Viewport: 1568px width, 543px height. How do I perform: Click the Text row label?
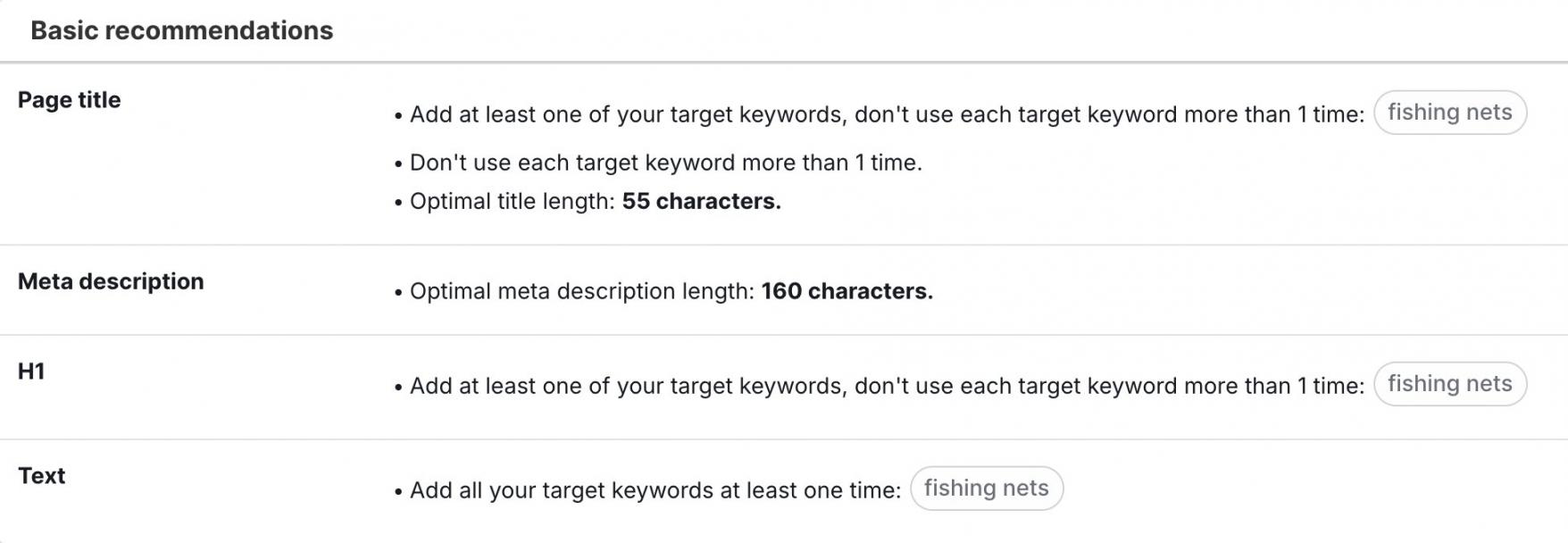coord(42,476)
